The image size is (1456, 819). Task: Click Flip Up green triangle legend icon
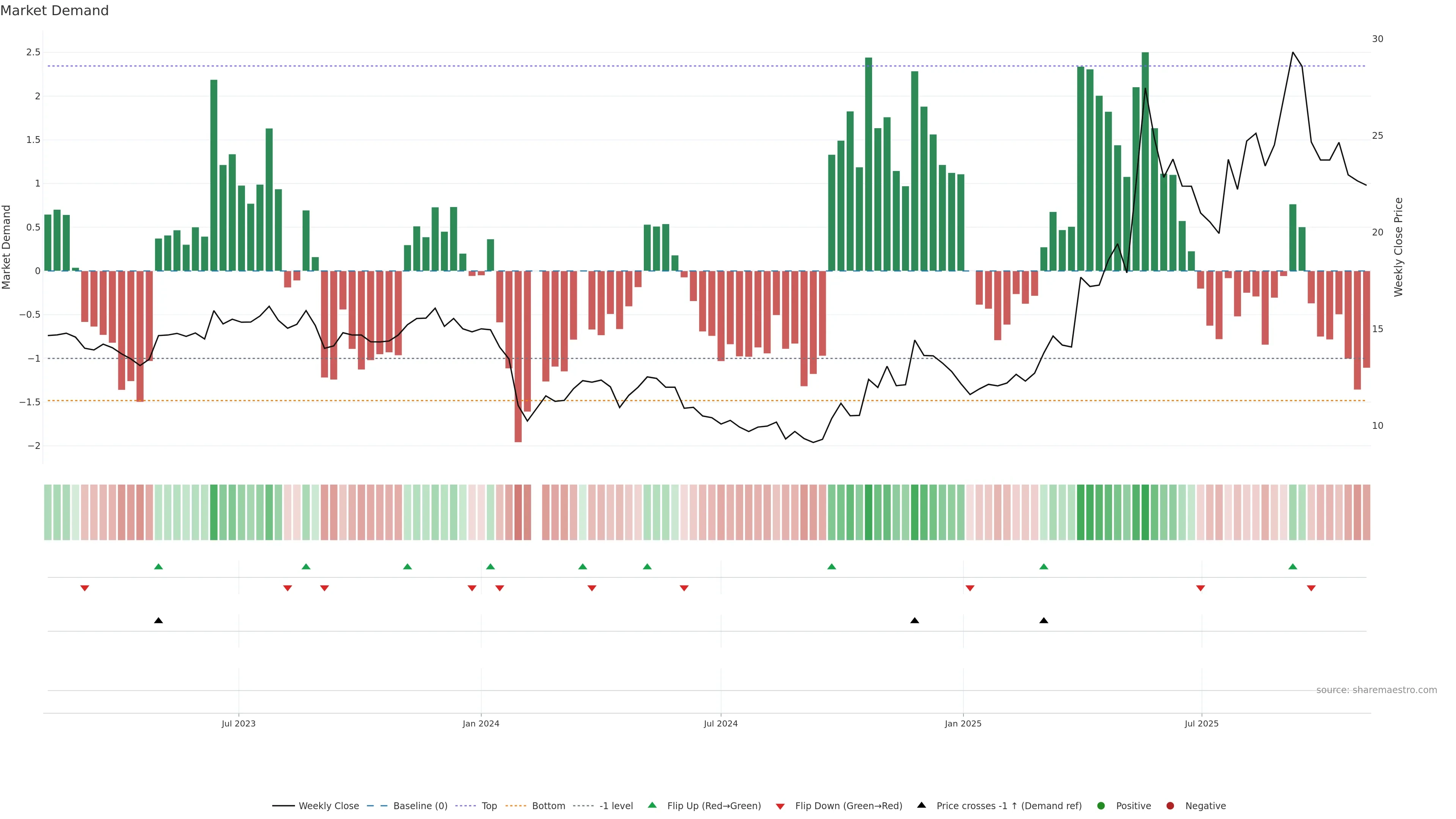coord(652,805)
